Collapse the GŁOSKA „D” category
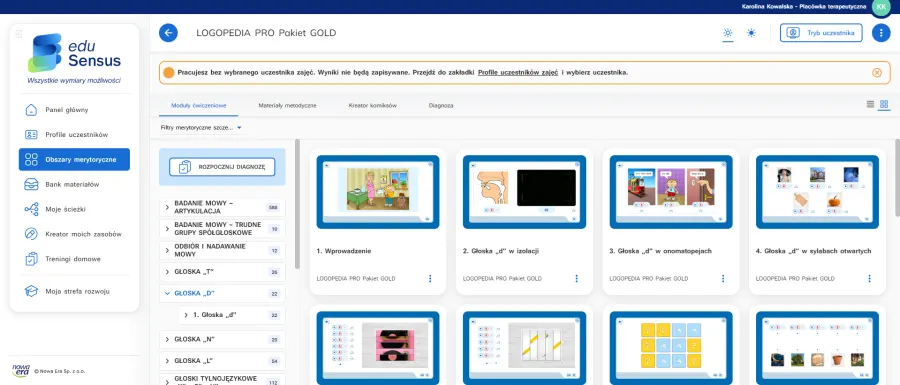This screenshot has width=900, height=385. [222, 294]
